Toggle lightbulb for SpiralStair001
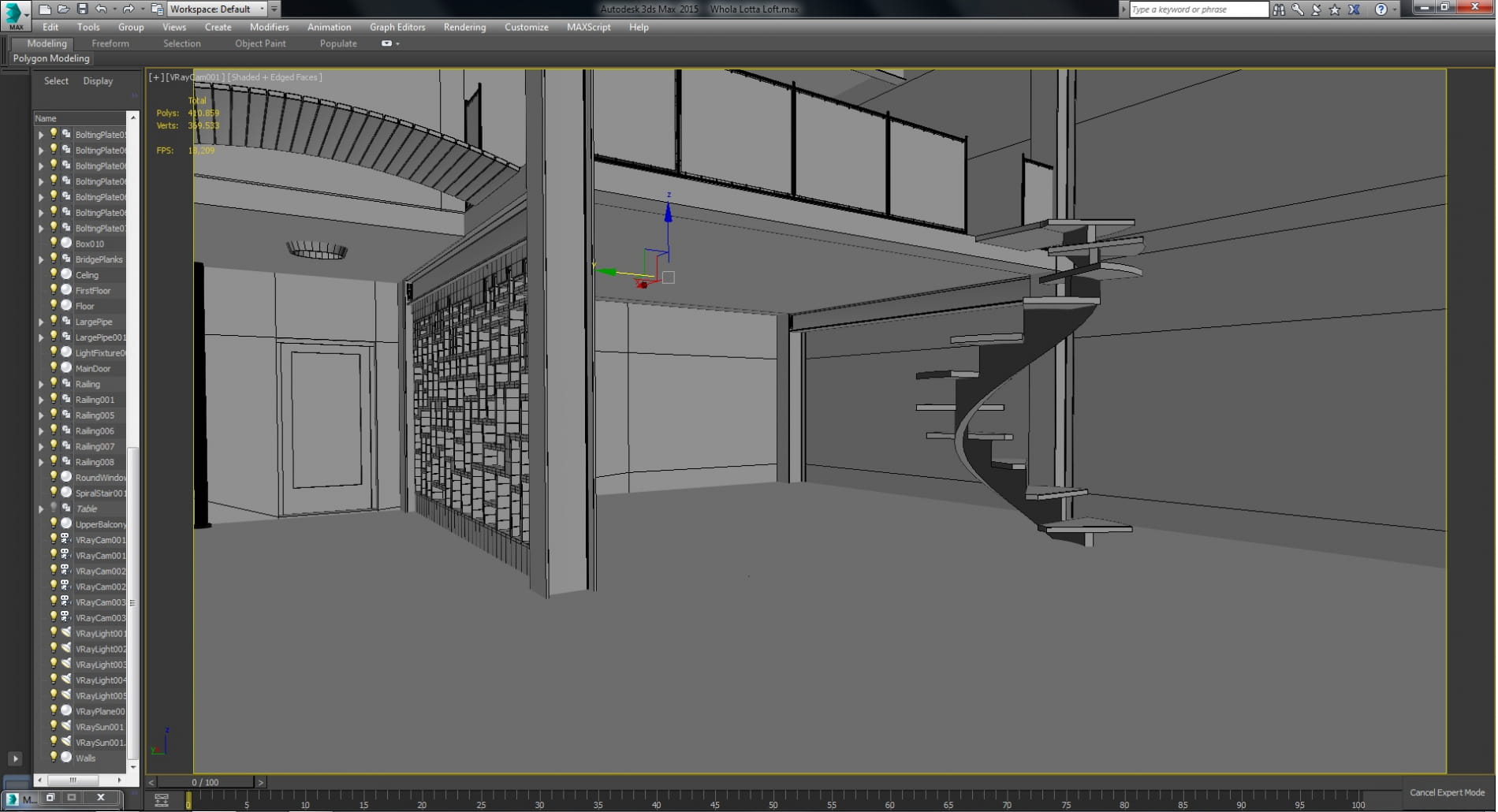Screen dimensions: 1498x812 [54, 493]
